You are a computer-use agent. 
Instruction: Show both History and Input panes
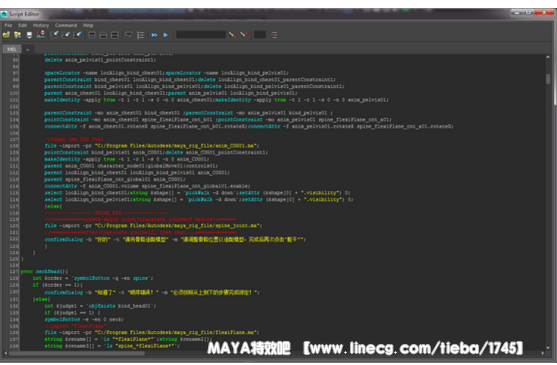(115, 35)
